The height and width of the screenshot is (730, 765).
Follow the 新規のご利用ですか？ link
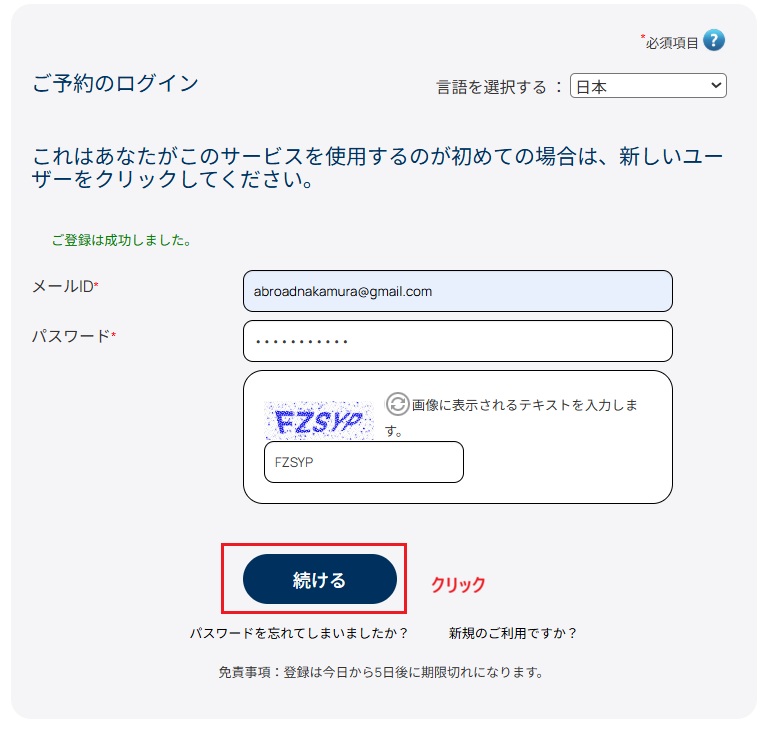tap(513, 633)
